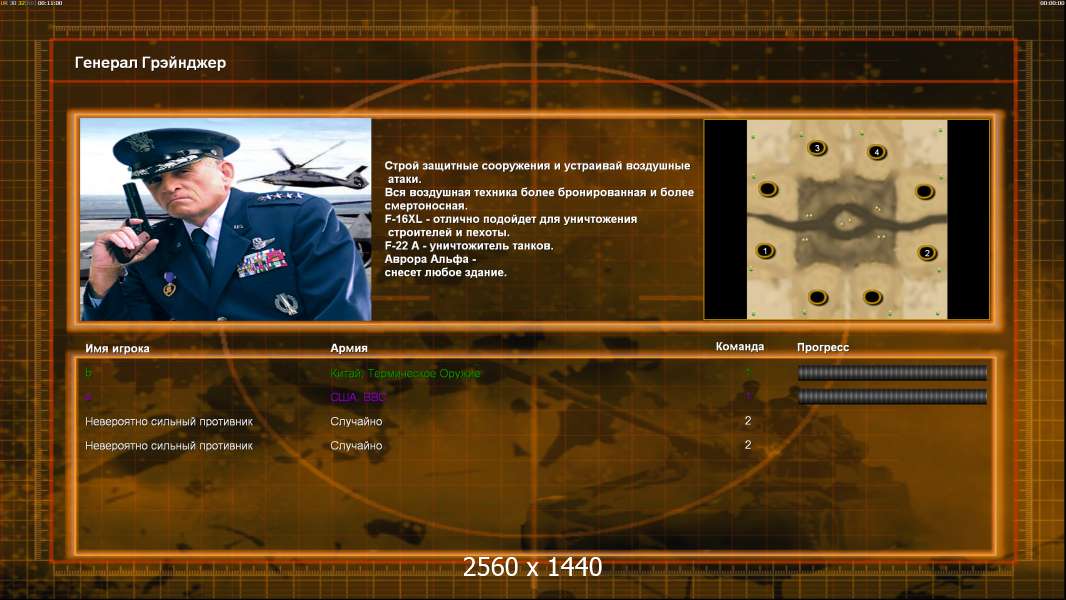Click the 'Армия' column header
This screenshot has width=1066, height=600.
pyautogui.click(x=349, y=348)
